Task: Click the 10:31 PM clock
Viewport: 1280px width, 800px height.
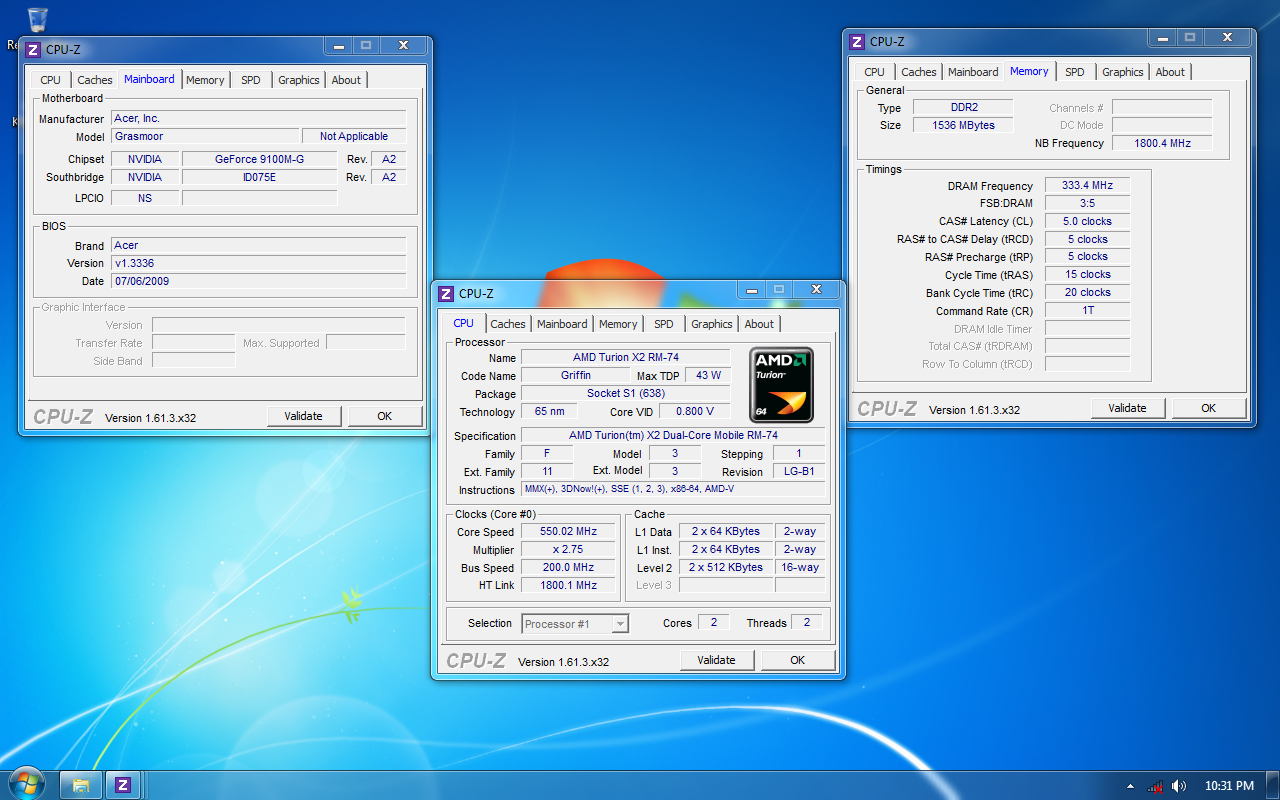Action: pos(1229,786)
